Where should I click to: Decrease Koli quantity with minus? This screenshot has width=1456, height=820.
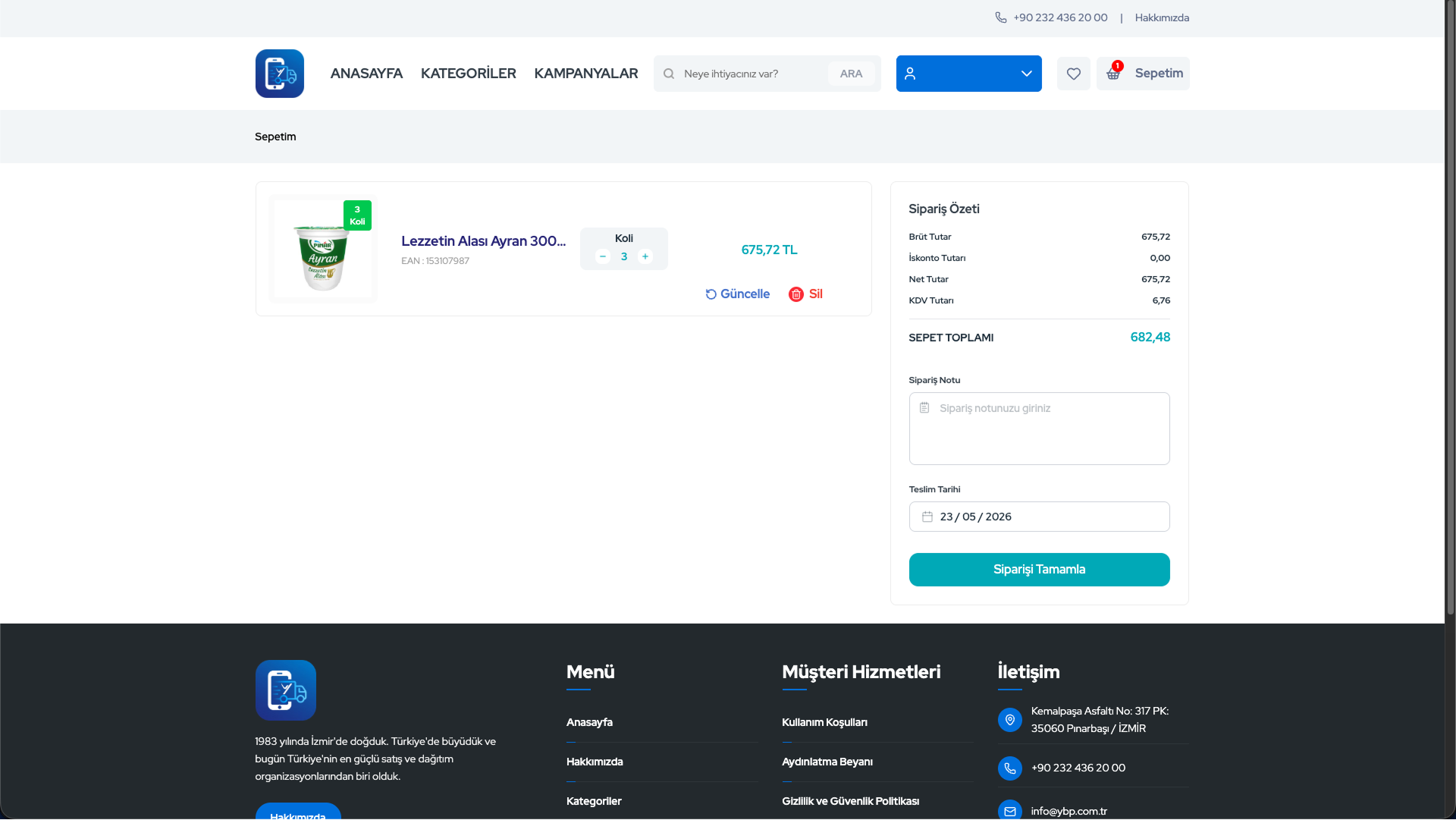click(603, 256)
